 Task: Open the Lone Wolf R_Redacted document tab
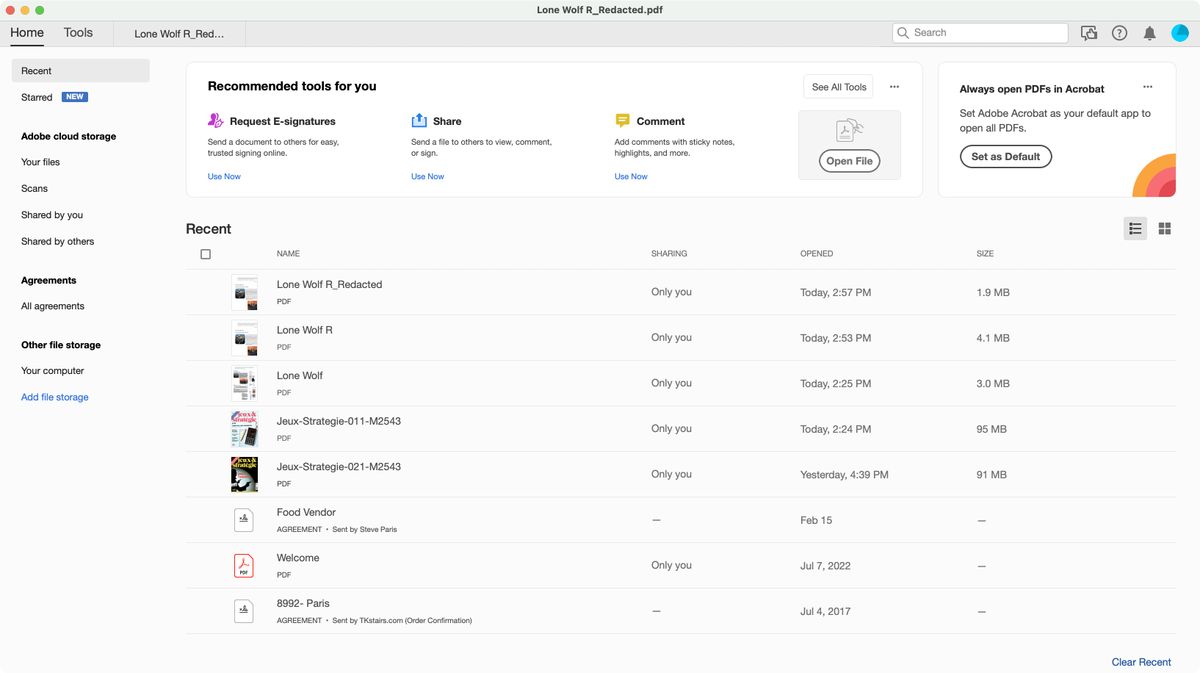(x=180, y=32)
